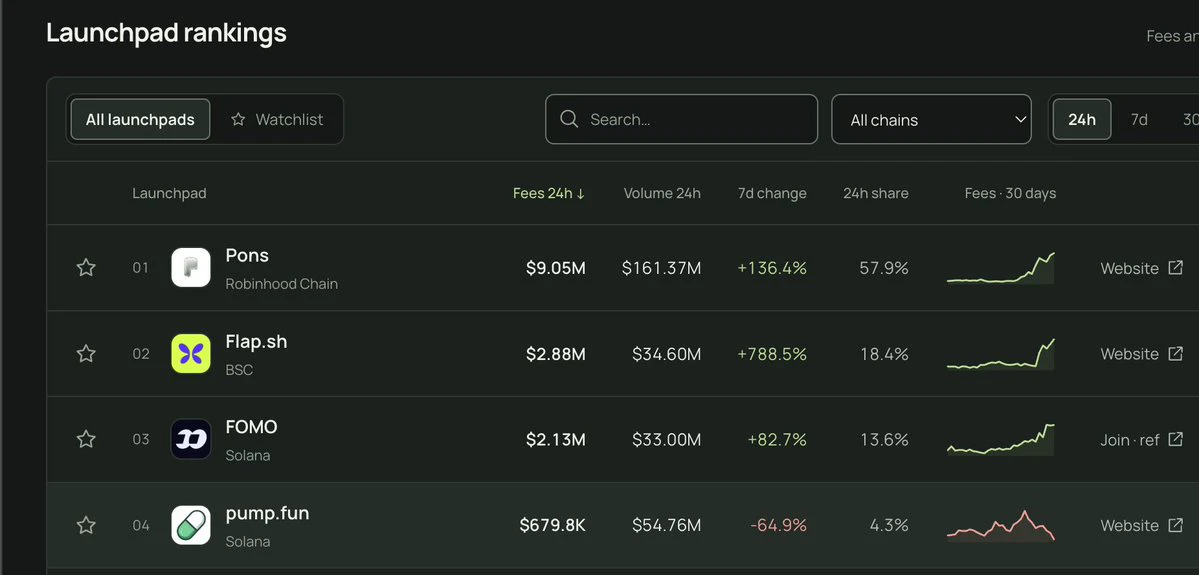Image resolution: width=1199 pixels, height=575 pixels.
Task: Click the $2.13M fees value
Action: pos(556,440)
